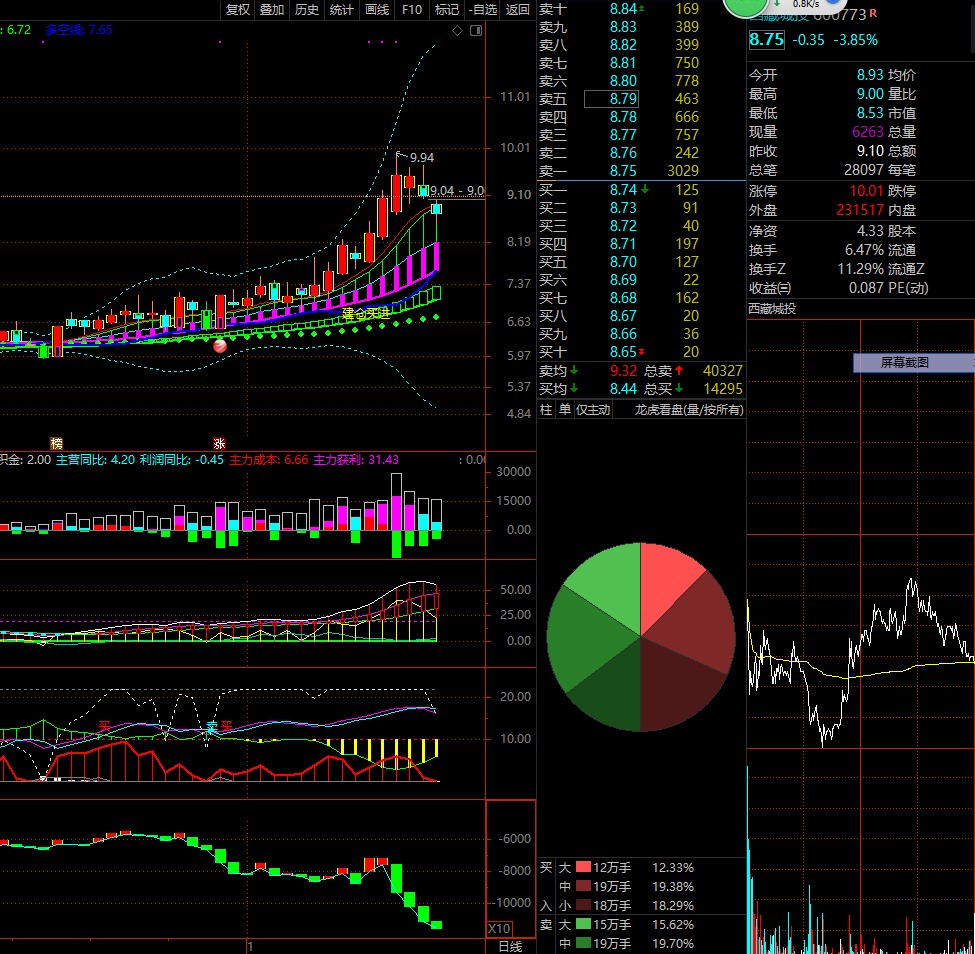Click the 买二 row price 8.73
The height and width of the screenshot is (954, 975).
pos(623,208)
